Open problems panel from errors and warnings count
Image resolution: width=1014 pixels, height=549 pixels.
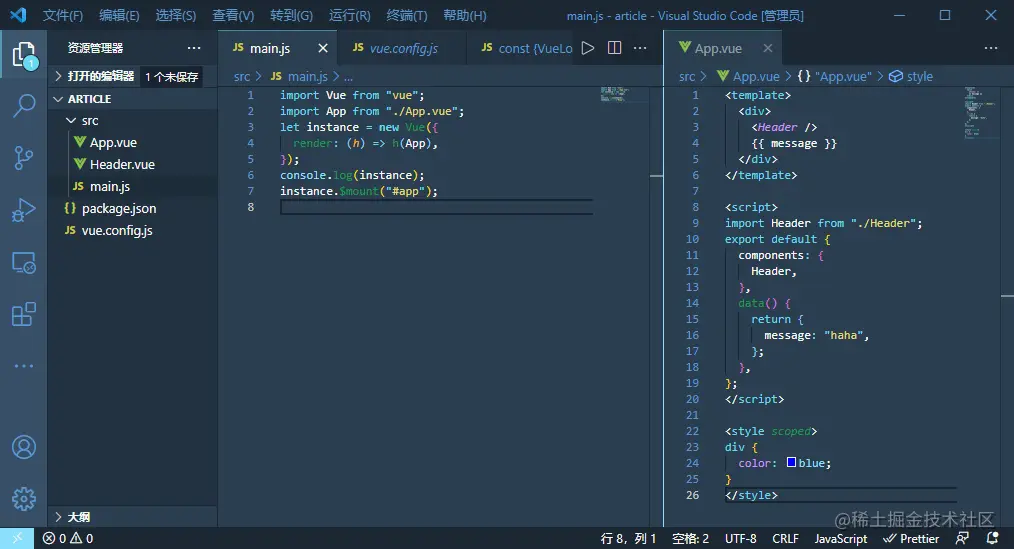click(68, 538)
